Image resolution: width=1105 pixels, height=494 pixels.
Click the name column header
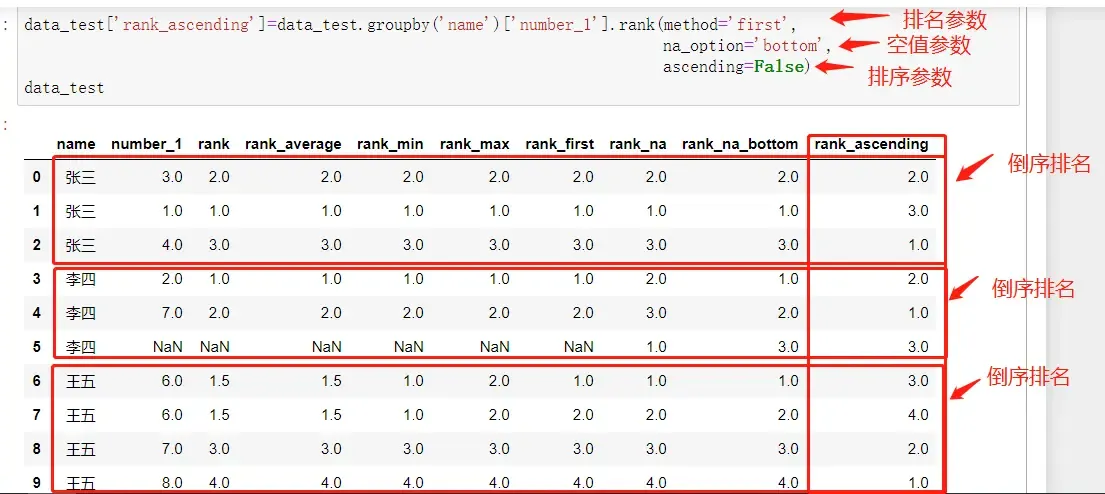pos(76,144)
